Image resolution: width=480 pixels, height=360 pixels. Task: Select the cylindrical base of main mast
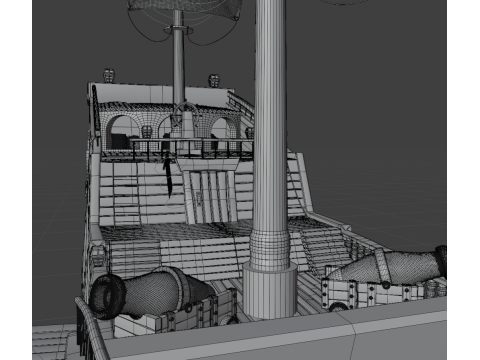(x=270, y=290)
